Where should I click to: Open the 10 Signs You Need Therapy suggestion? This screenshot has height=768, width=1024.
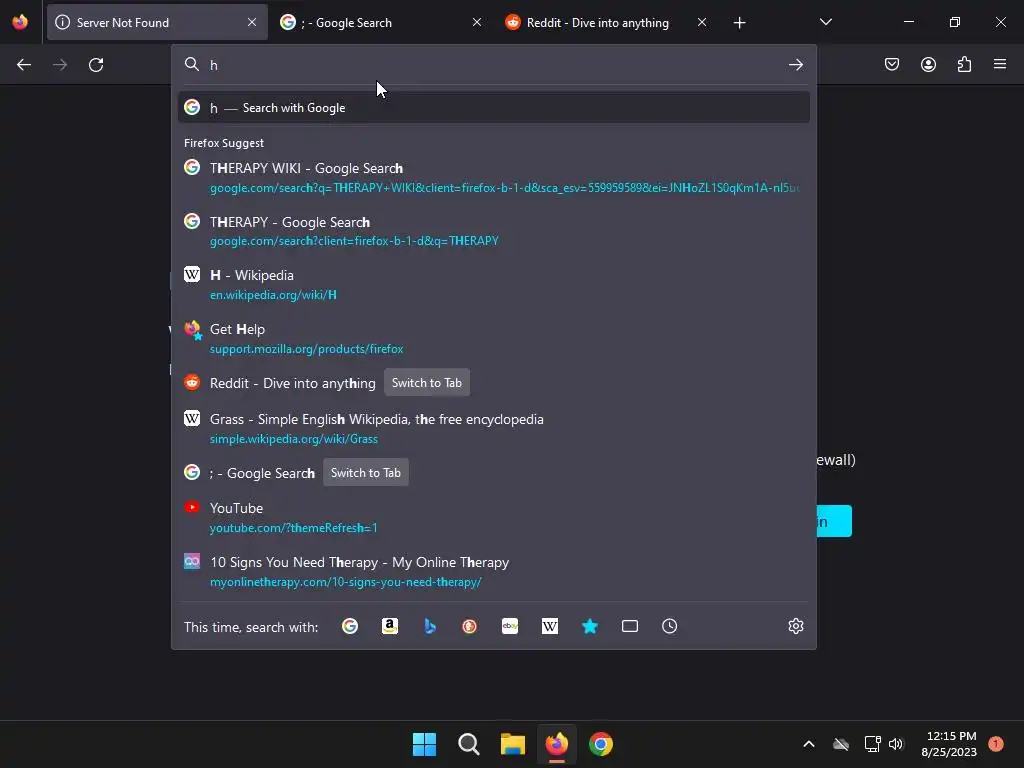(x=494, y=571)
